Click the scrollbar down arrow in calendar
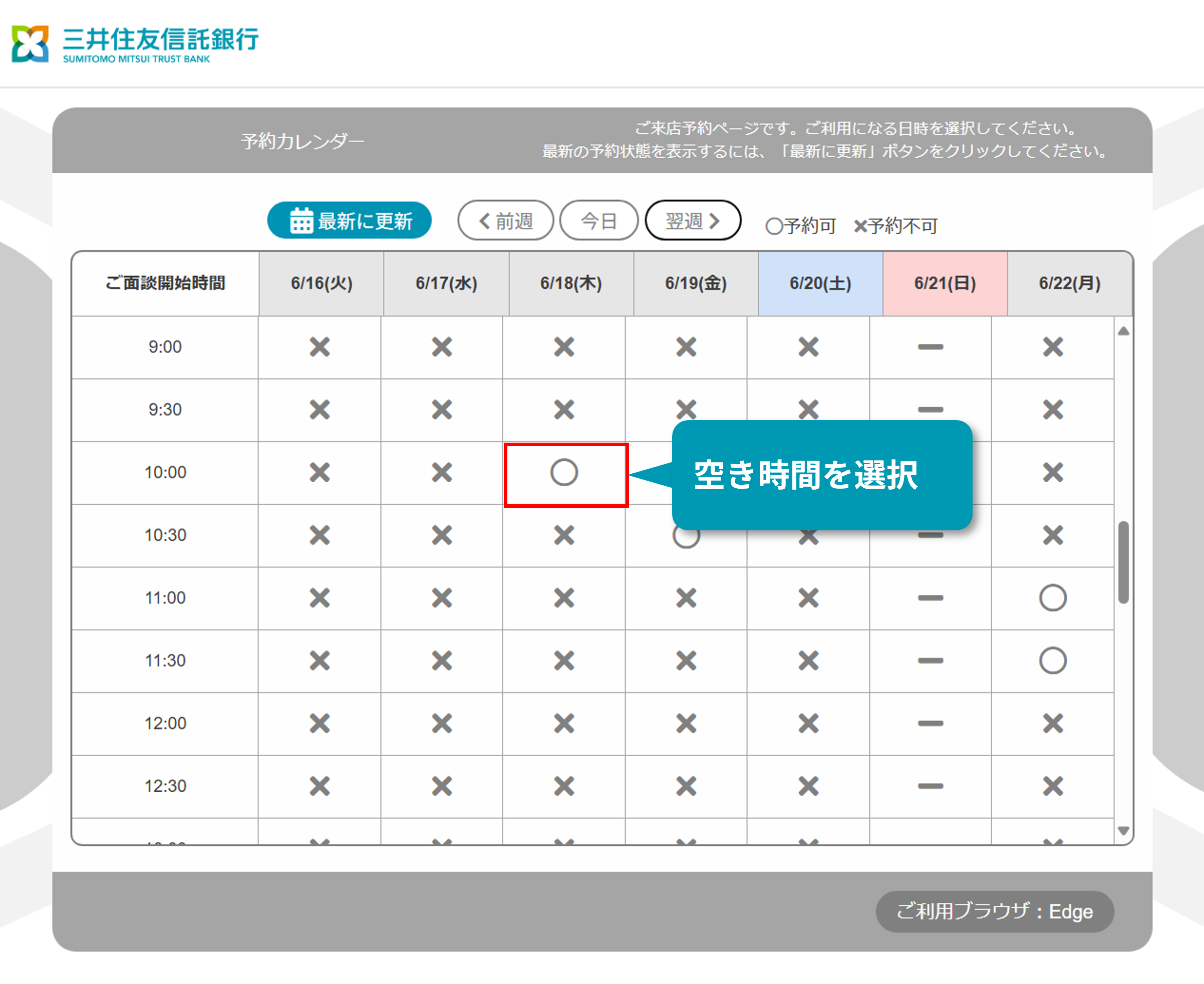This screenshot has height=984, width=1204. [x=1123, y=830]
